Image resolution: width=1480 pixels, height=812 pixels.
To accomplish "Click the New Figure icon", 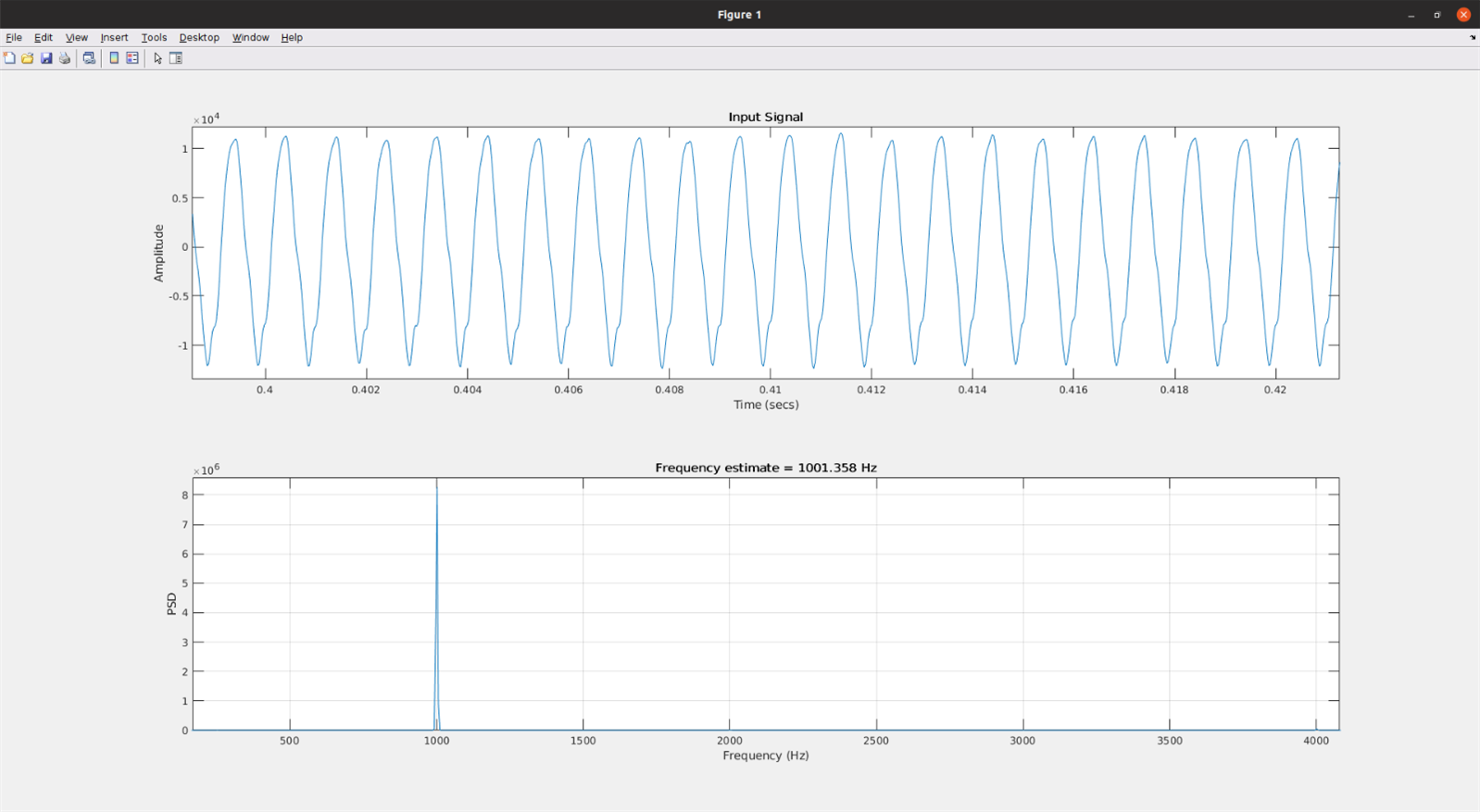I will tap(9, 58).
